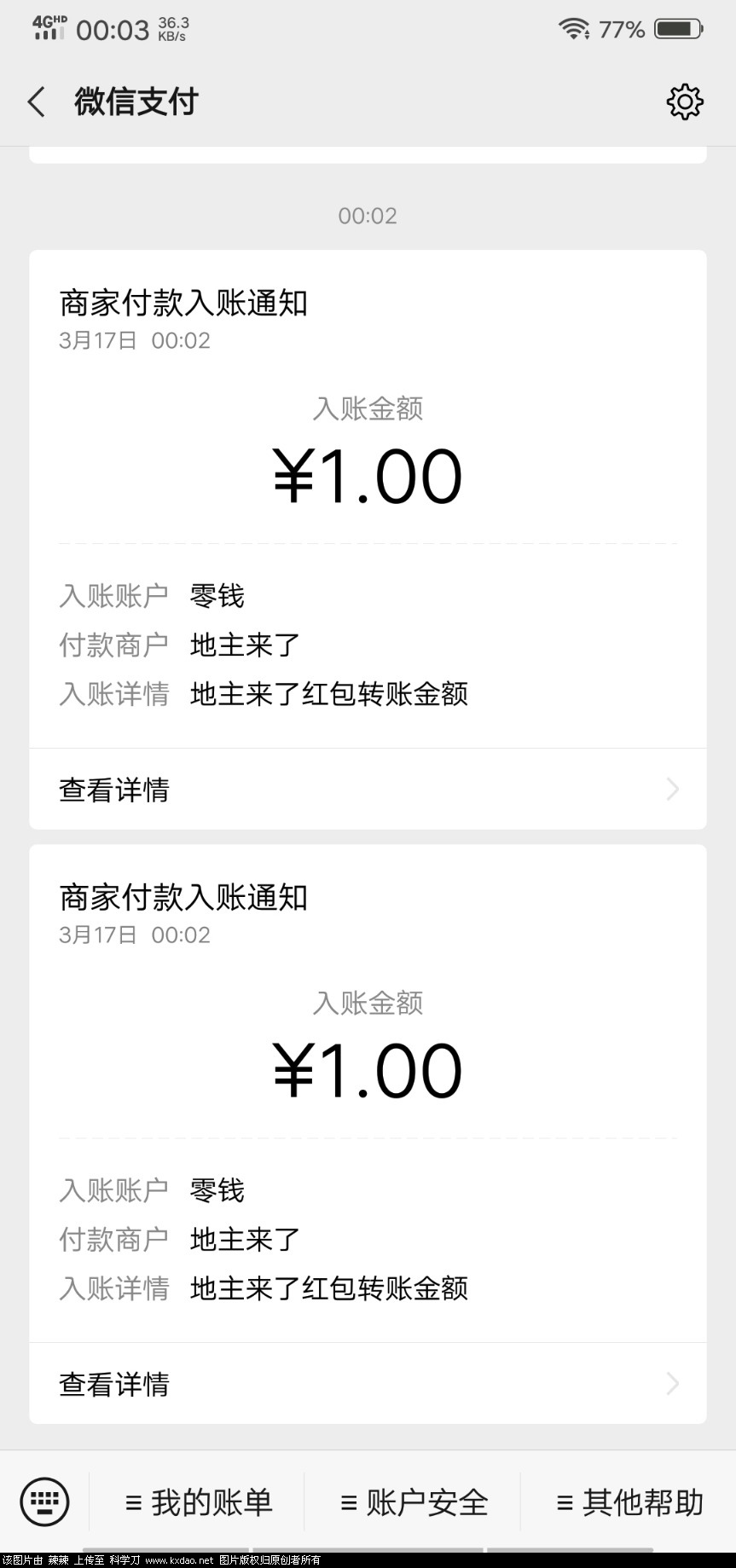
Task: Tap the back arrow next to 微信支付
Action: [36, 102]
